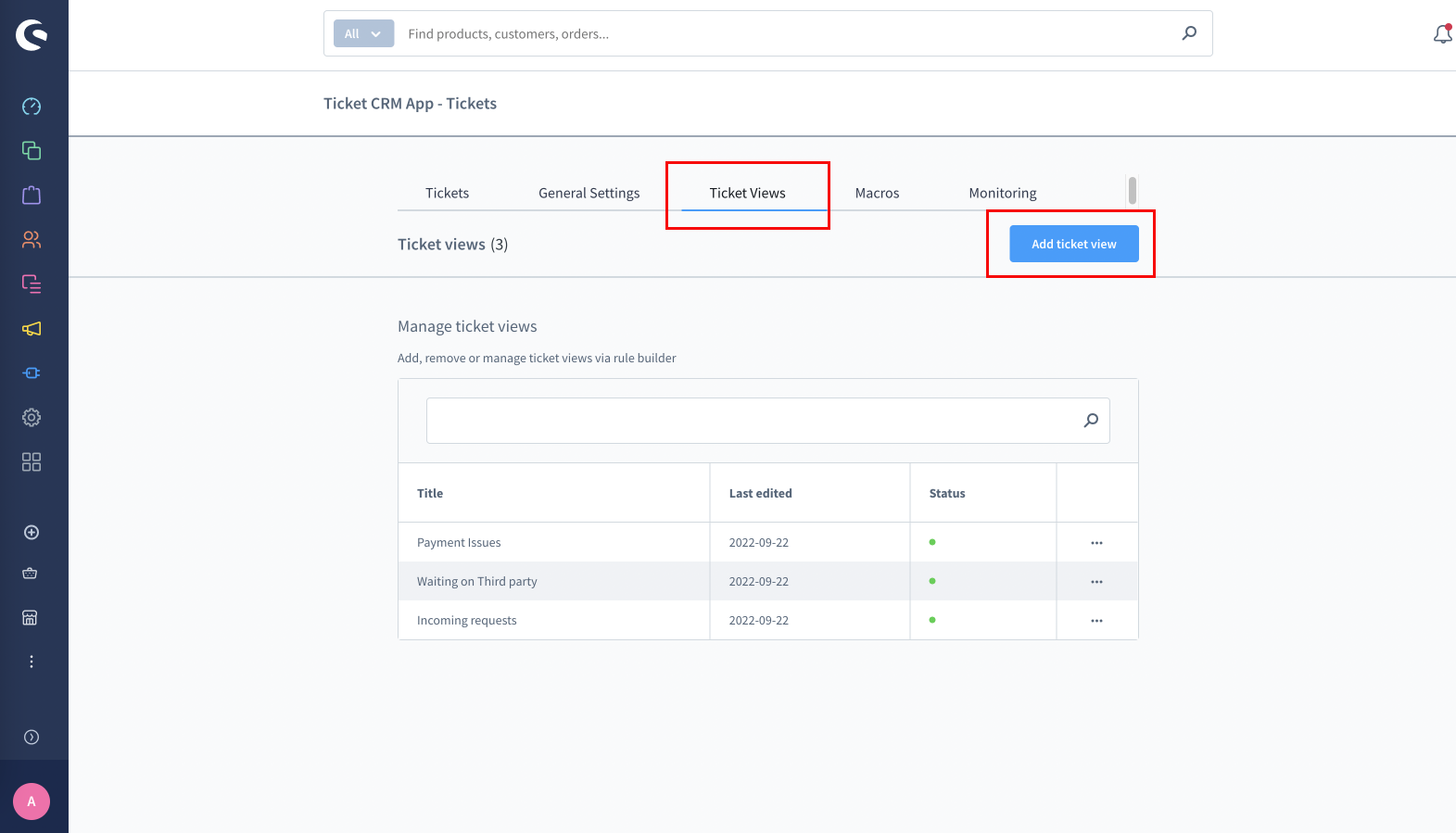This screenshot has height=833, width=1456.
Task: Open the four-squares apps icon in sidebar
Action: pyautogui.click(x=32, y=462)
